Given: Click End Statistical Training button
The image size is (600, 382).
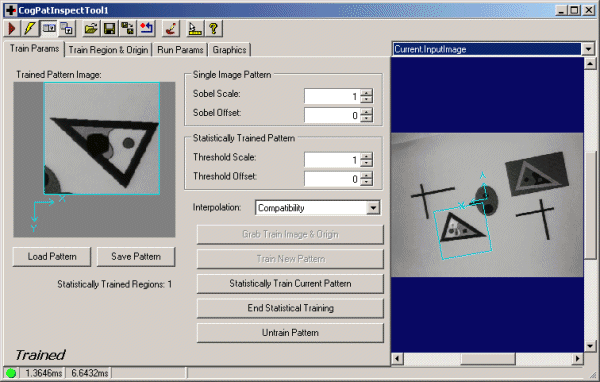Looking at the screenshot, I should [290, 308].
